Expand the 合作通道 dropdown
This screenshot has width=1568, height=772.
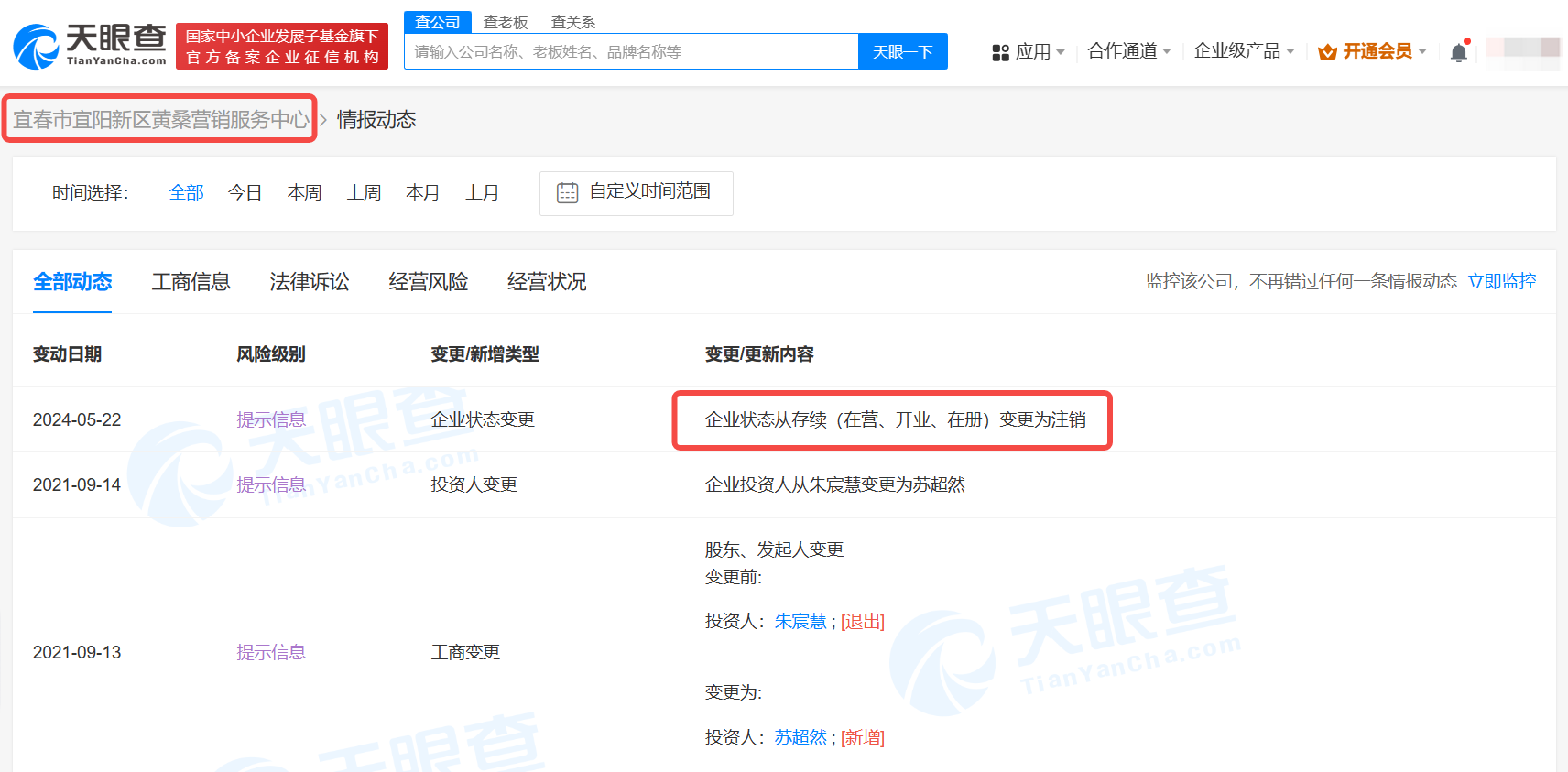tap(1128, 51)
